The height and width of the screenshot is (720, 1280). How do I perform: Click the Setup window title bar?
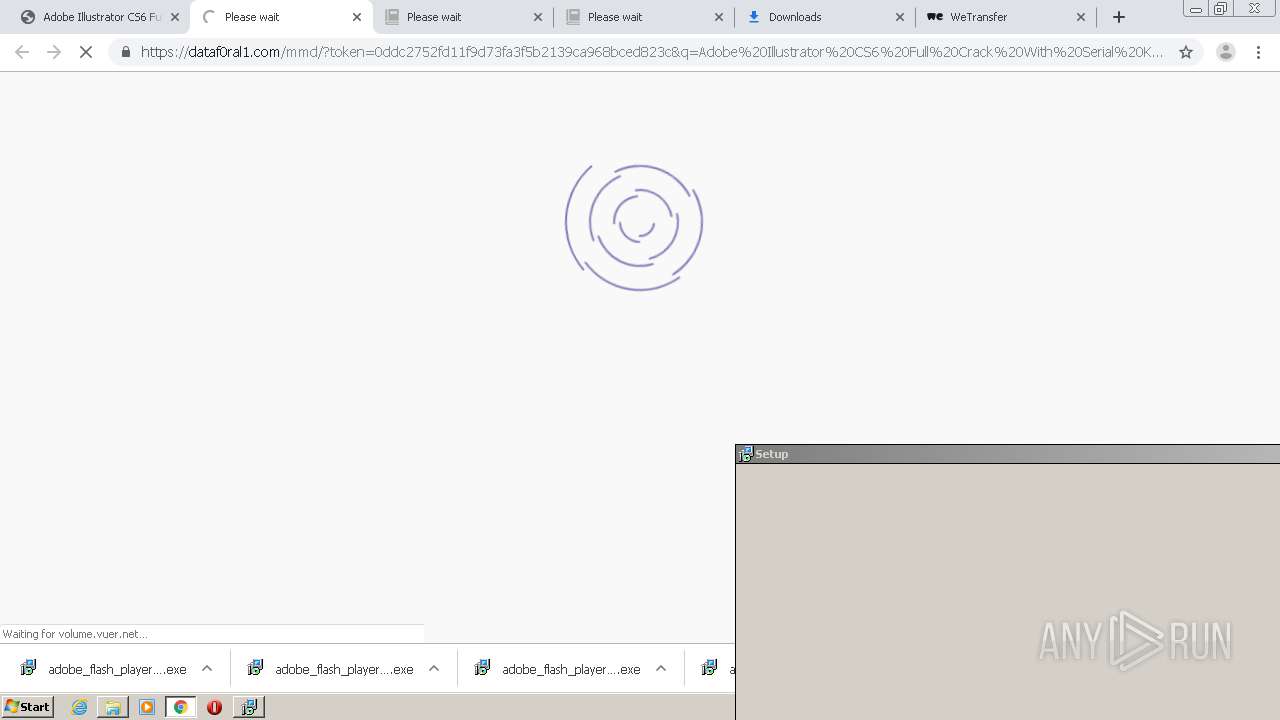click(1008, 454)
